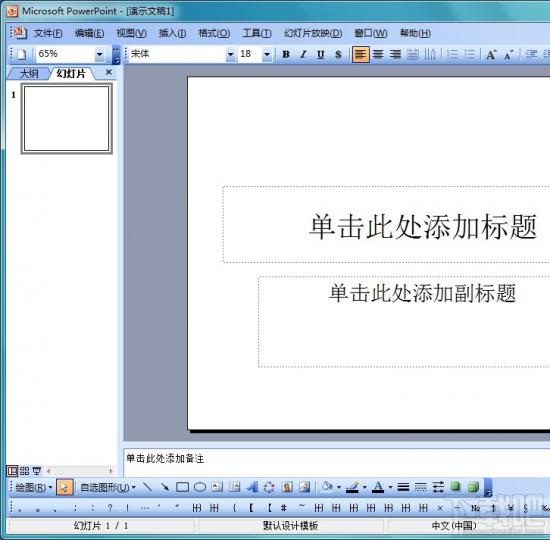The image size is (550, 540).
Task: Open the 绘图(R) drawing menu button
Action: coord(33,487)
